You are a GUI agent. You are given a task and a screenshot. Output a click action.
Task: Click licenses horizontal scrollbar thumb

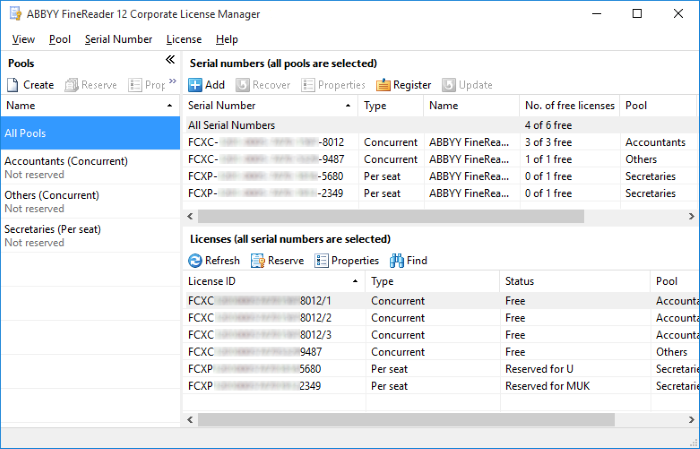406,420
